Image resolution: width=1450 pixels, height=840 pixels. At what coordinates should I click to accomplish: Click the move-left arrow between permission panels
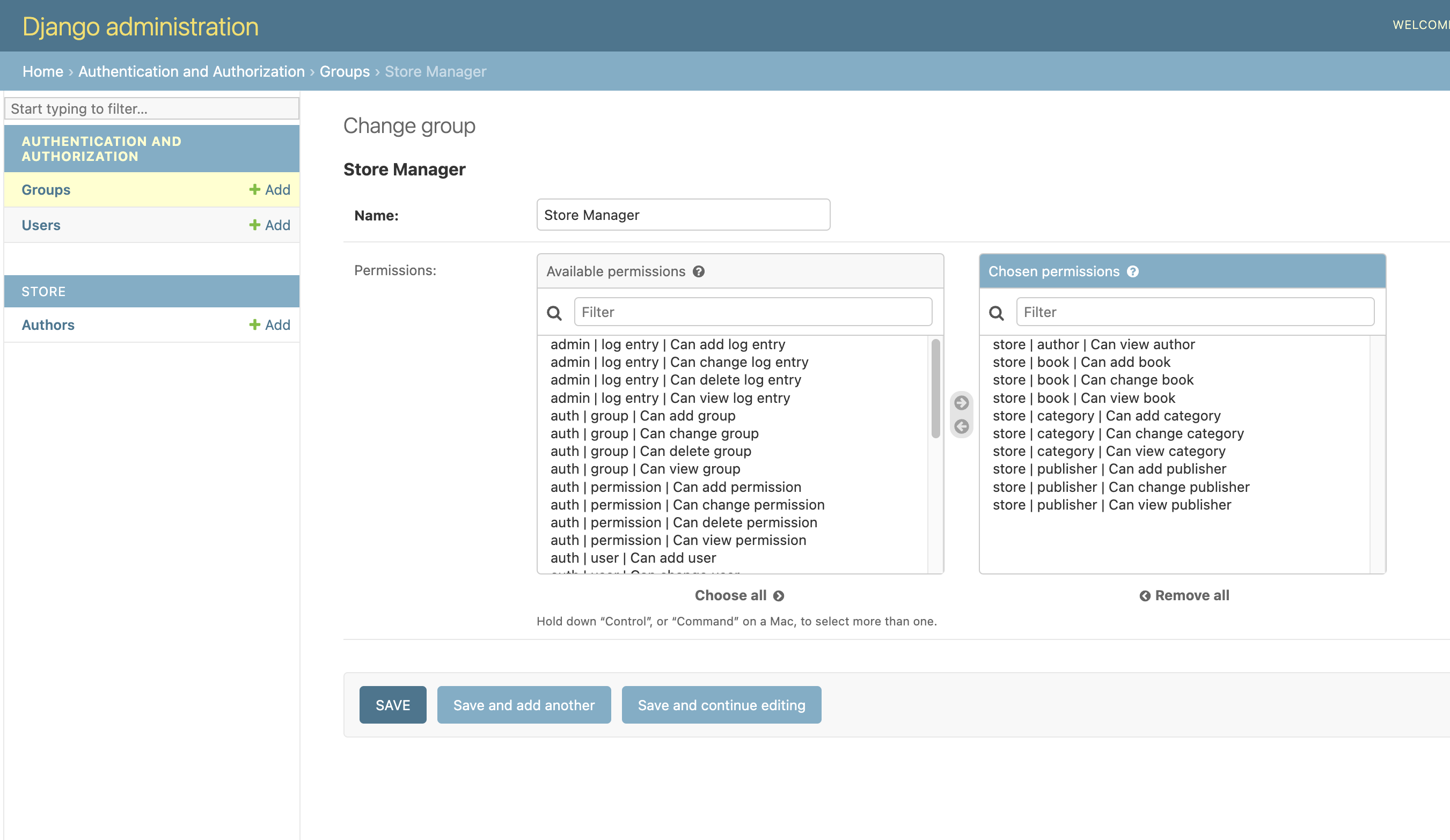(x=961, y=426)
